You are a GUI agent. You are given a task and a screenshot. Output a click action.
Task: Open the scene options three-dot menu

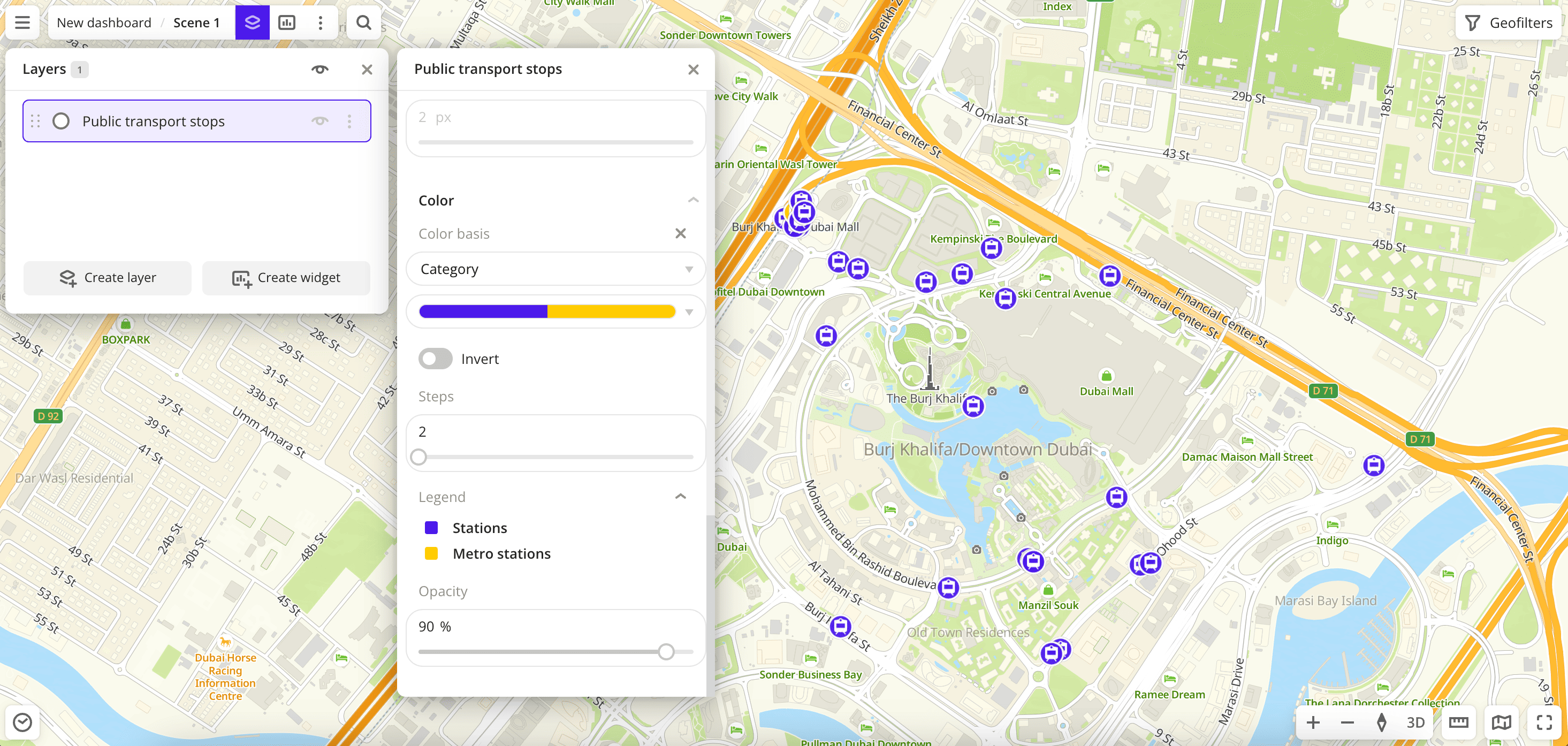pyautogui.click(x=320, y=22)
